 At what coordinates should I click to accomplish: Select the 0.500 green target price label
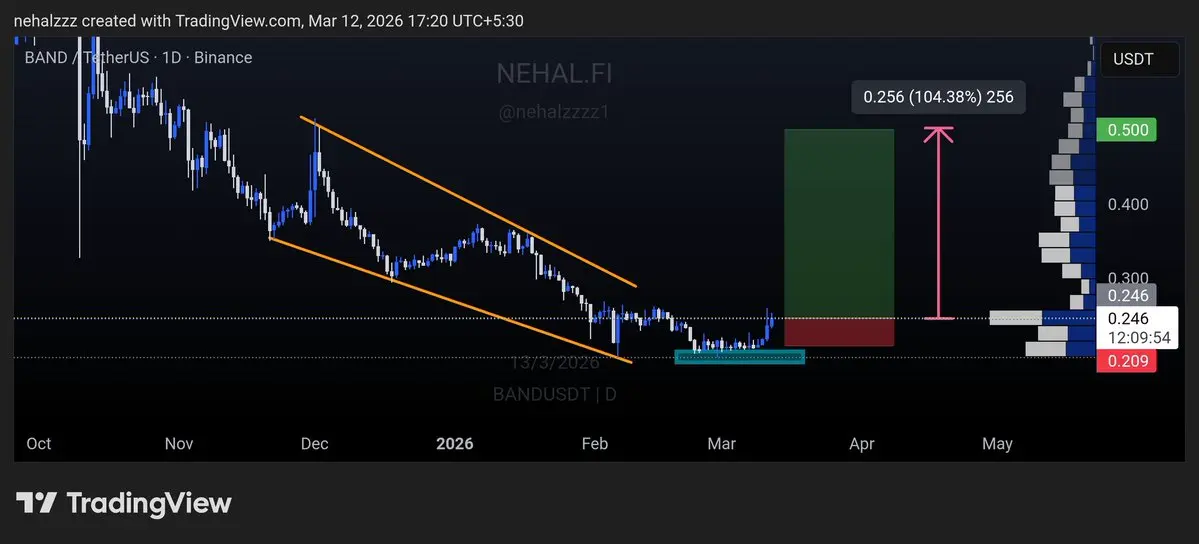tap(1126, 130)
